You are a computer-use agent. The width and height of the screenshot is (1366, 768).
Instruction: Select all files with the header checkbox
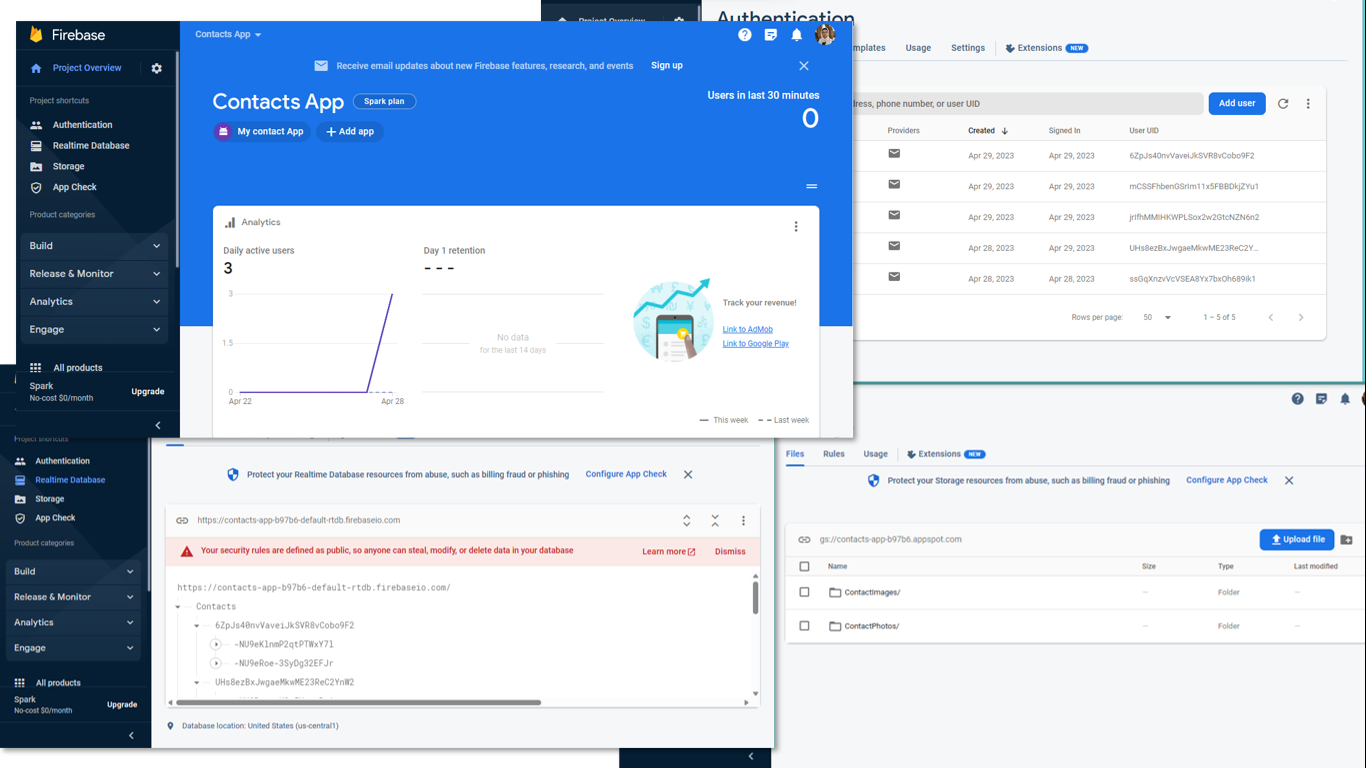pos(804,565)
